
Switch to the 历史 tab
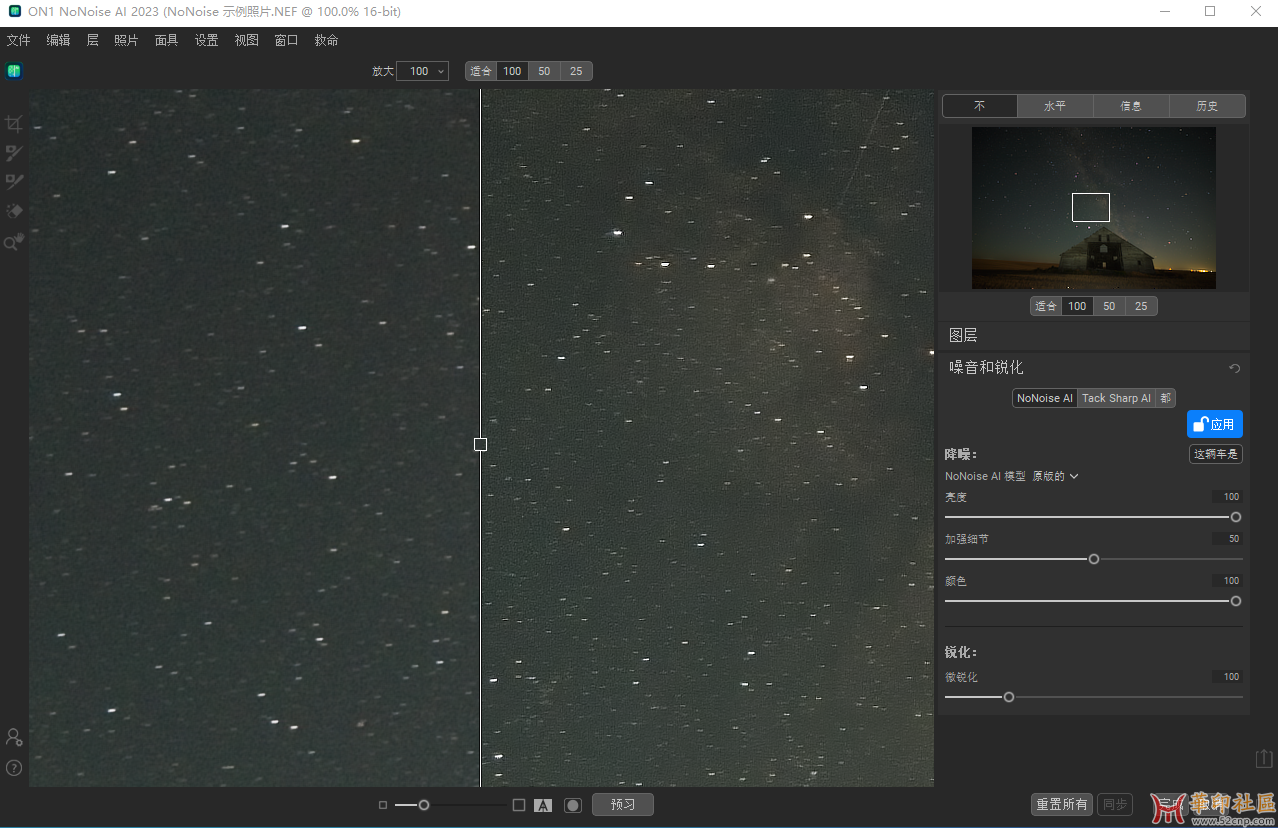pyautogui.click(x=1207, y=106)
